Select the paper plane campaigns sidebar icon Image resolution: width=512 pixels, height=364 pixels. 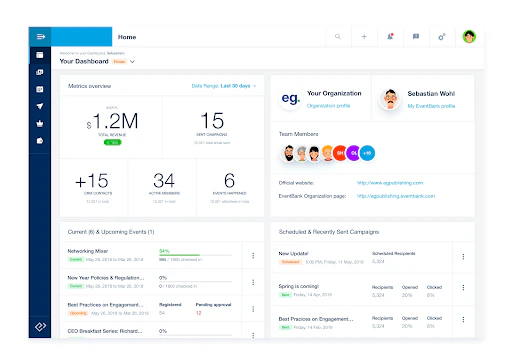pos(40,106)
